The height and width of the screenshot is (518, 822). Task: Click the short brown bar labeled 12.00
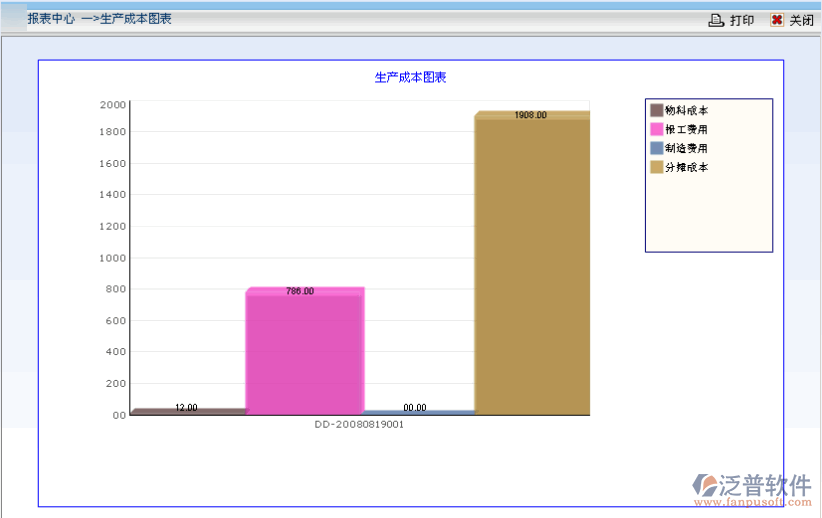tap(187, 411)
